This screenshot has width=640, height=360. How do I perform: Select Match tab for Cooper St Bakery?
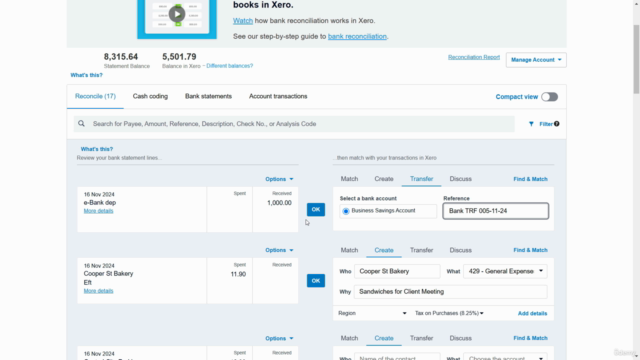(x=349, y=250)
